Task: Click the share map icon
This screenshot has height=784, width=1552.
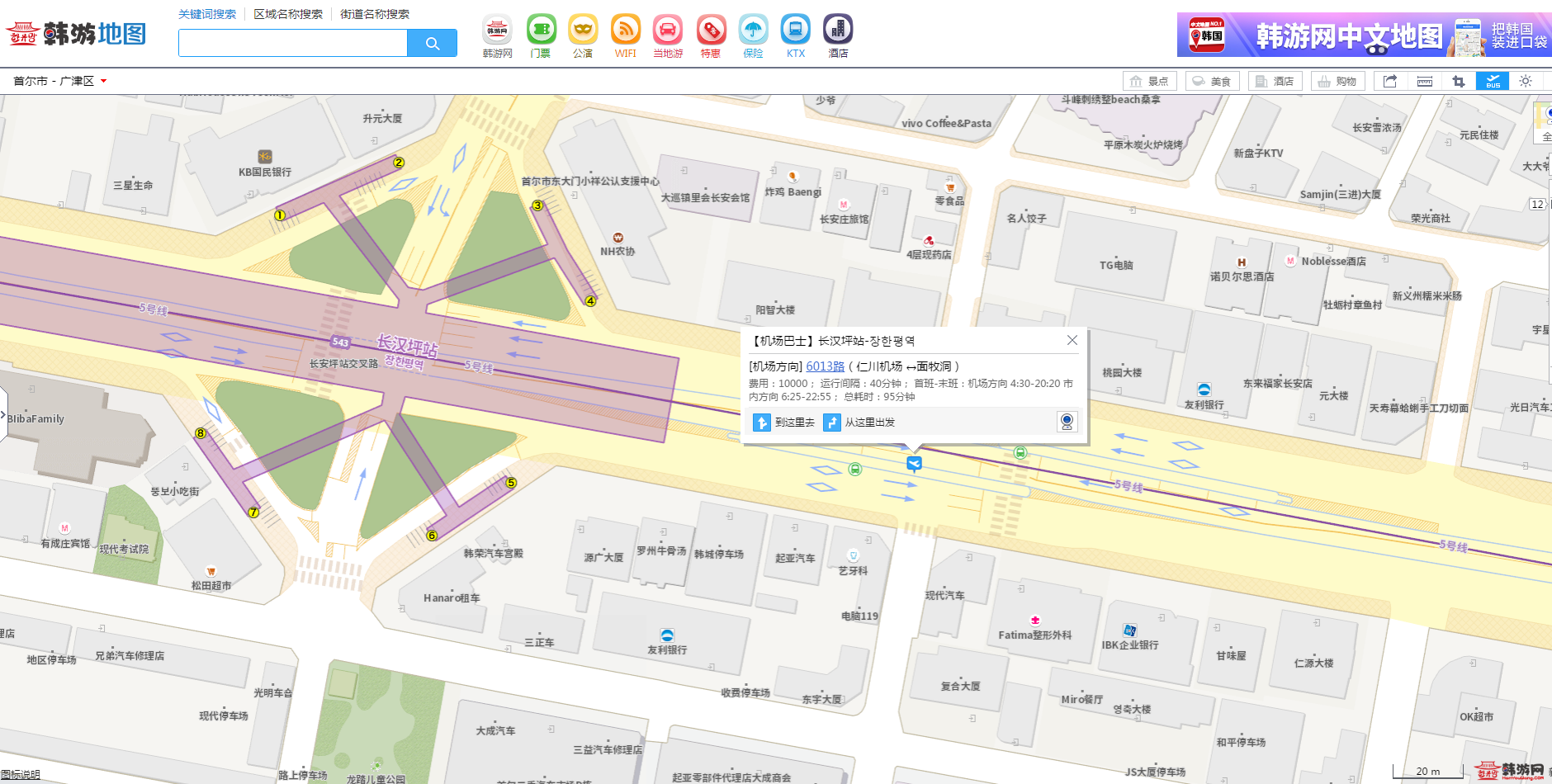Action: click(x=1390, y=81)
